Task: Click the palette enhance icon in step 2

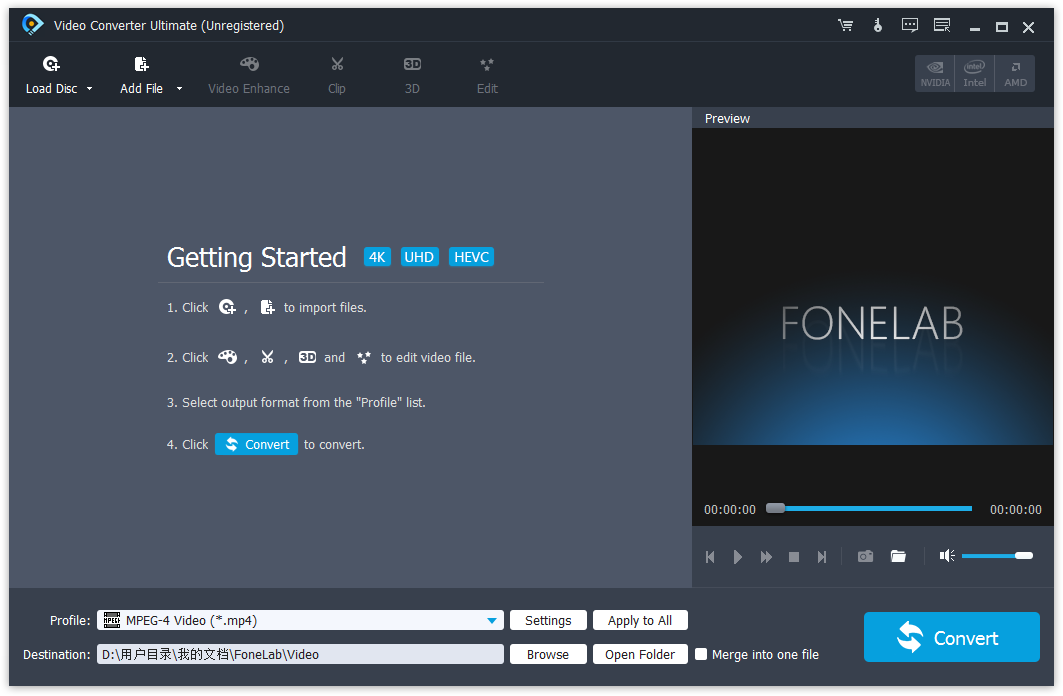Action: click(x=227, y=356)
